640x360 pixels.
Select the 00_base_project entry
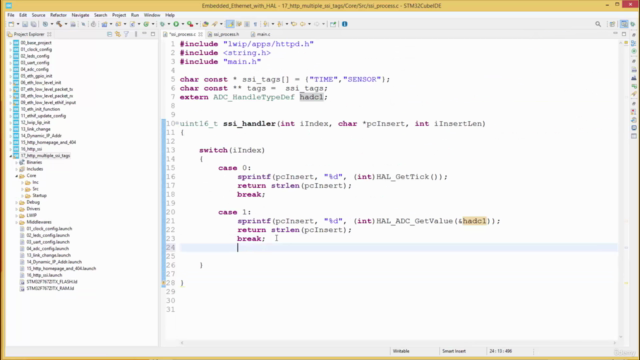[36, 43]
